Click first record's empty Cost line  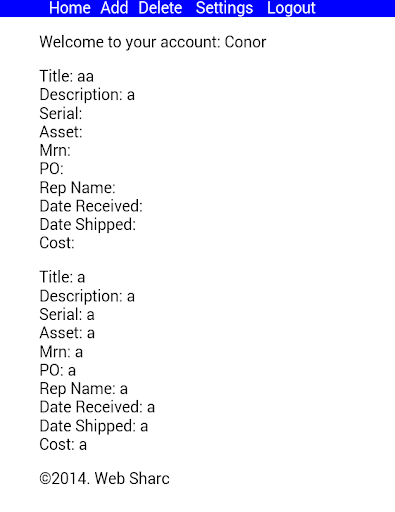57,243
